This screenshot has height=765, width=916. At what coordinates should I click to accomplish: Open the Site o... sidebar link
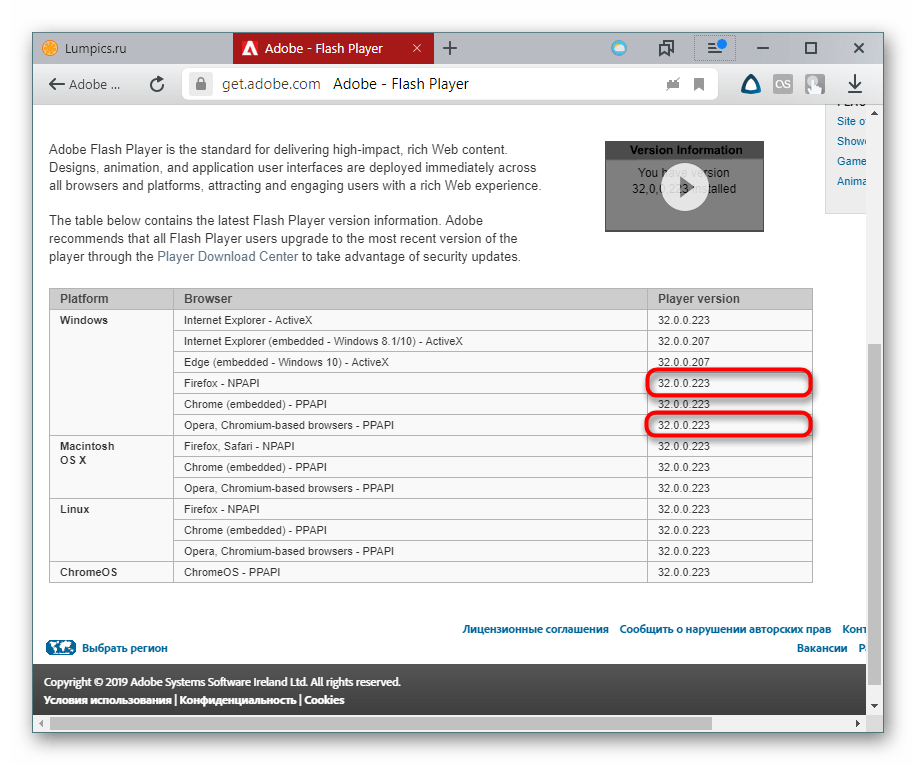851,121
